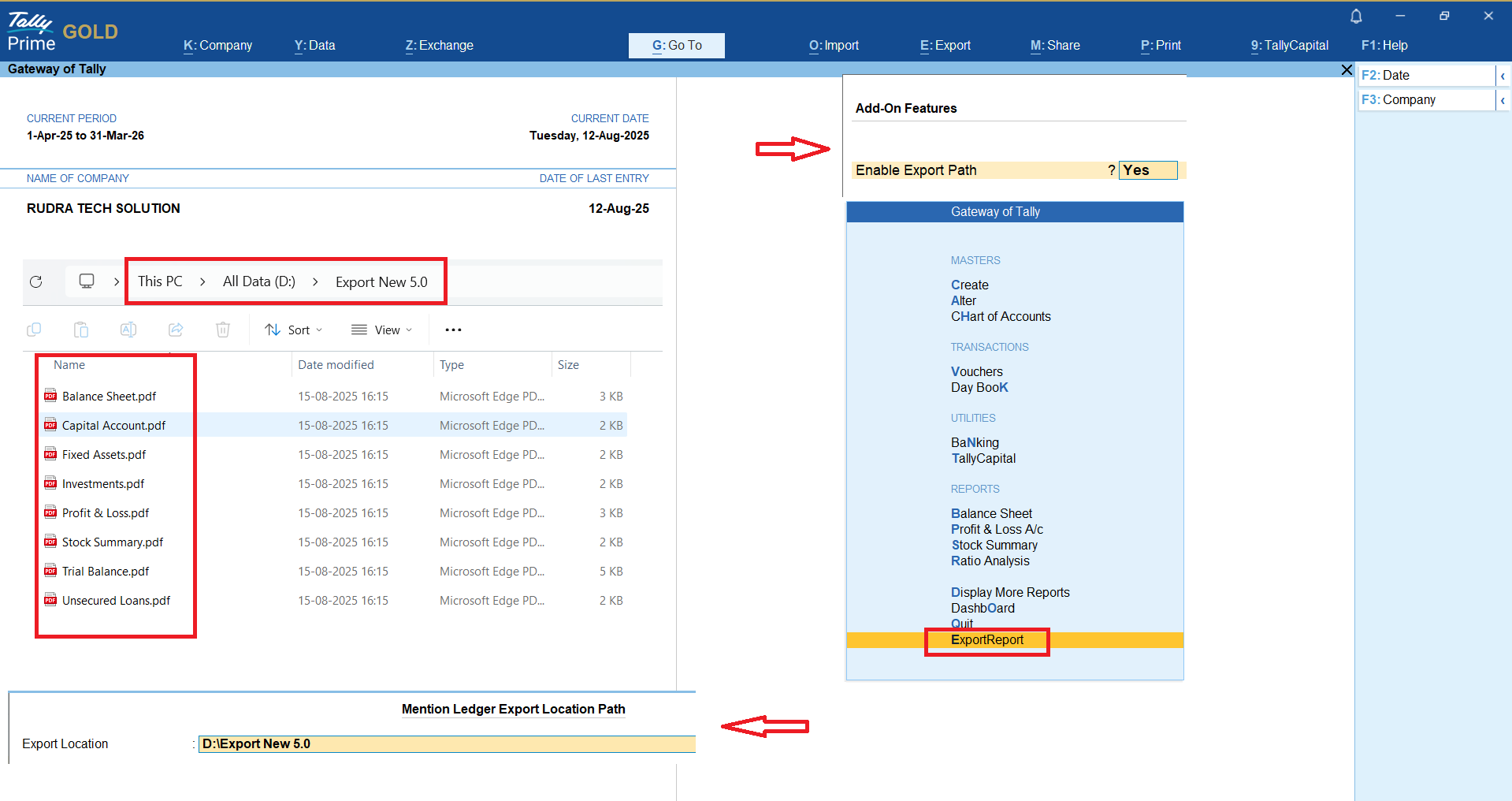Click the copy icon in explorer toolbar

34,330
